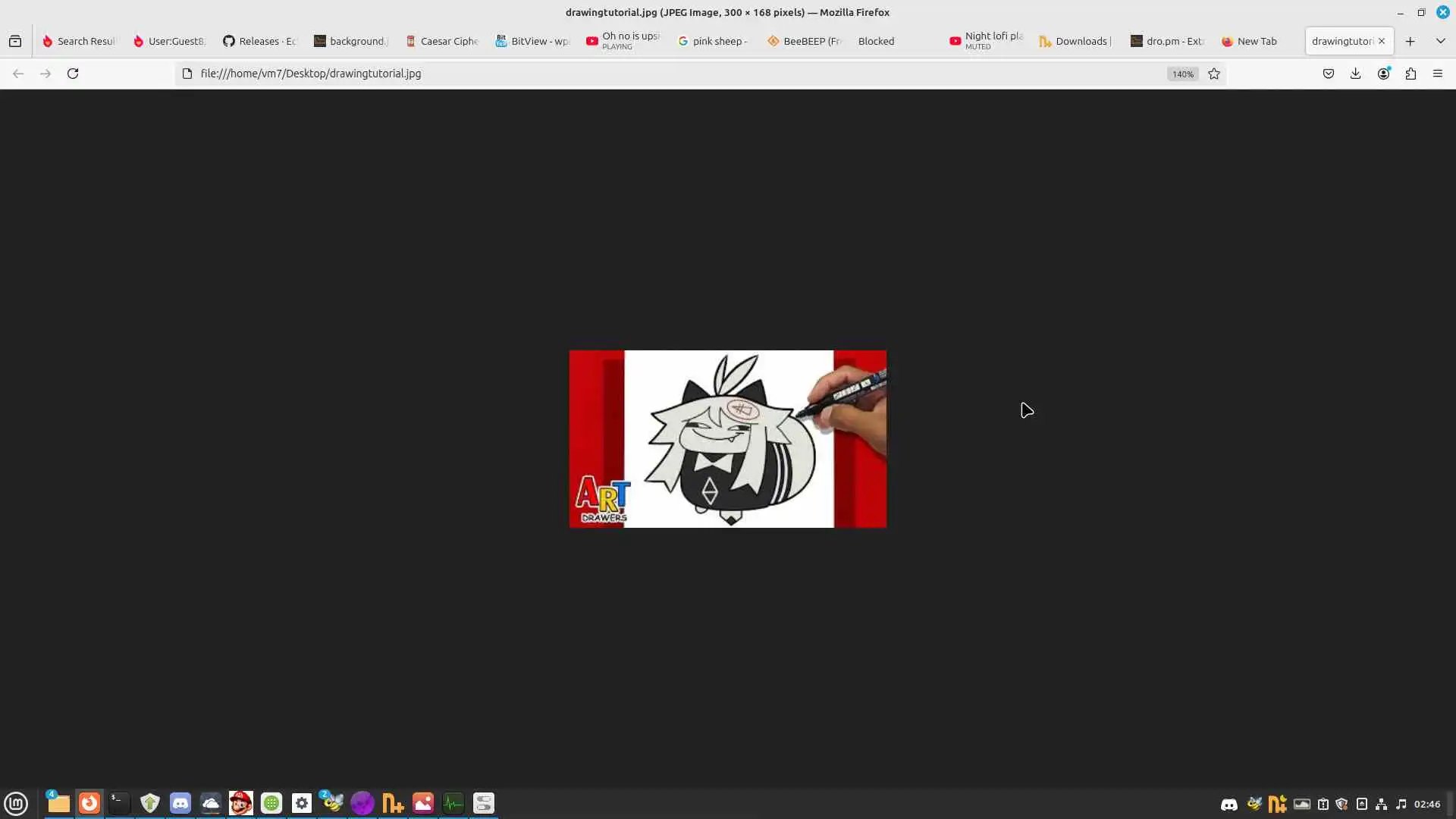Viewport: 1456px width, 819px height.
Task: Open Firefox View icon at tab bar left
Action: 15,41
